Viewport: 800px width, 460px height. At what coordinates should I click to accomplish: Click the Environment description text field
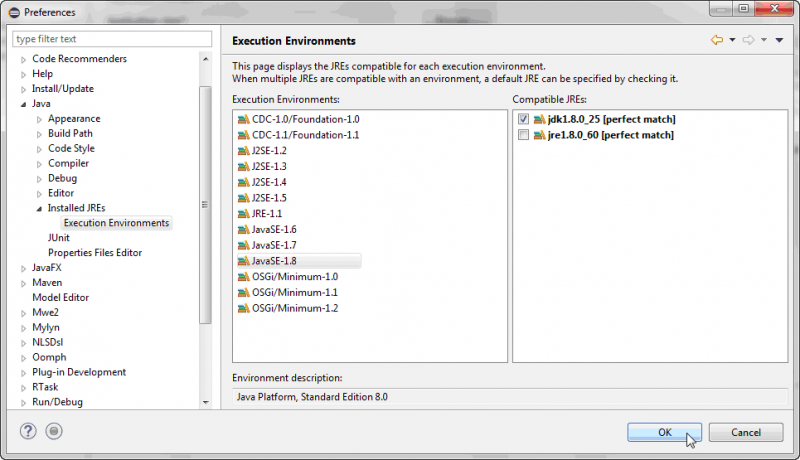coord(510,397)
